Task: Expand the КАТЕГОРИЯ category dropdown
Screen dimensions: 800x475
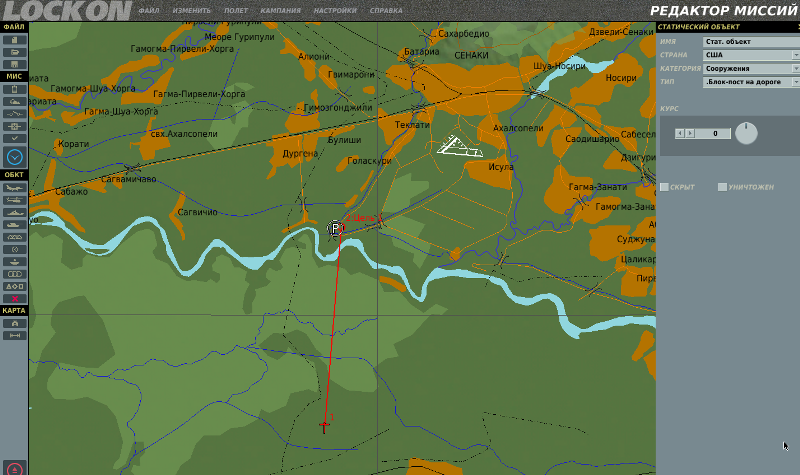Action: pos(796,68)
